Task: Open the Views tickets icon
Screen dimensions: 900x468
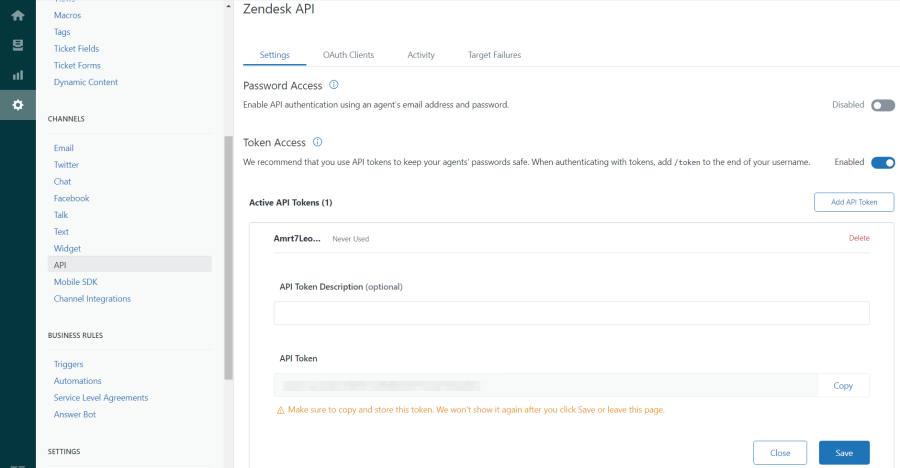Action: tap(18, 45)
